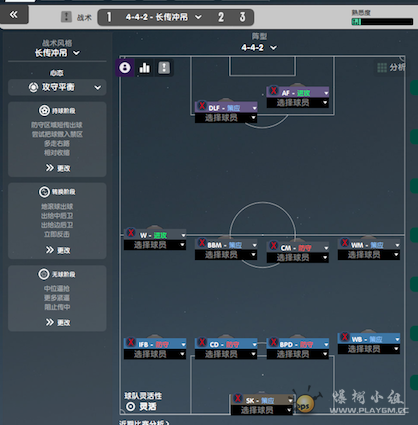Select tactic slot 1
This screenshot has width=418, height=425.
[109, 17]
